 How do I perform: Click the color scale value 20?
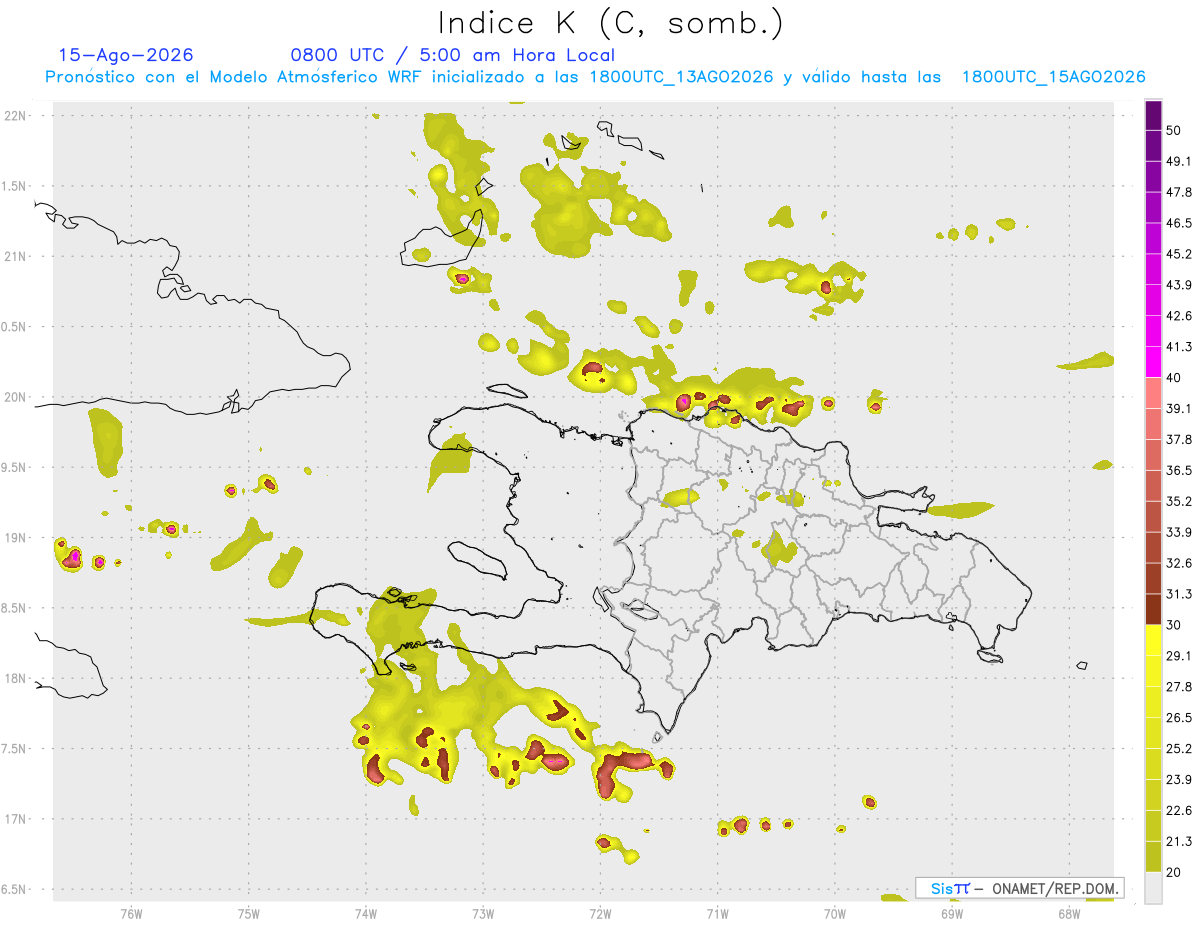(1175, 872)
